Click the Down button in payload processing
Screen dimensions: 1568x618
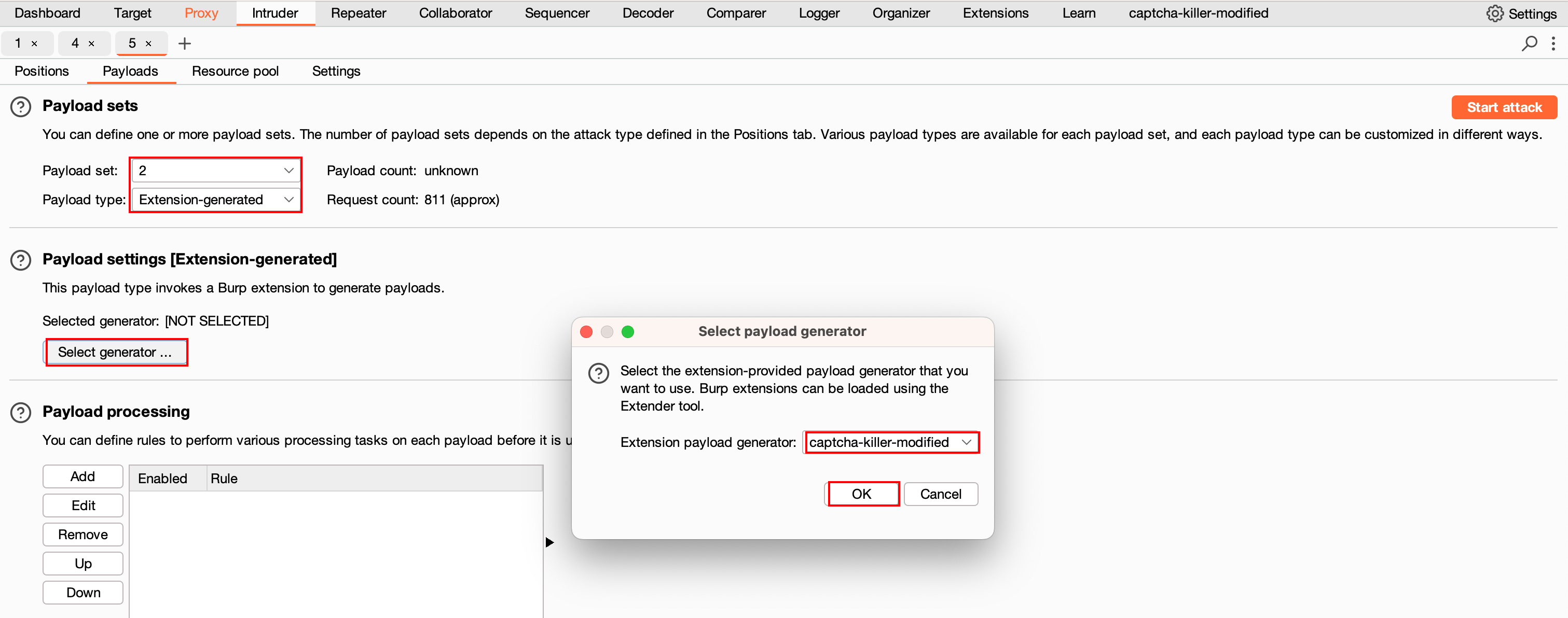tap(83, 592)
